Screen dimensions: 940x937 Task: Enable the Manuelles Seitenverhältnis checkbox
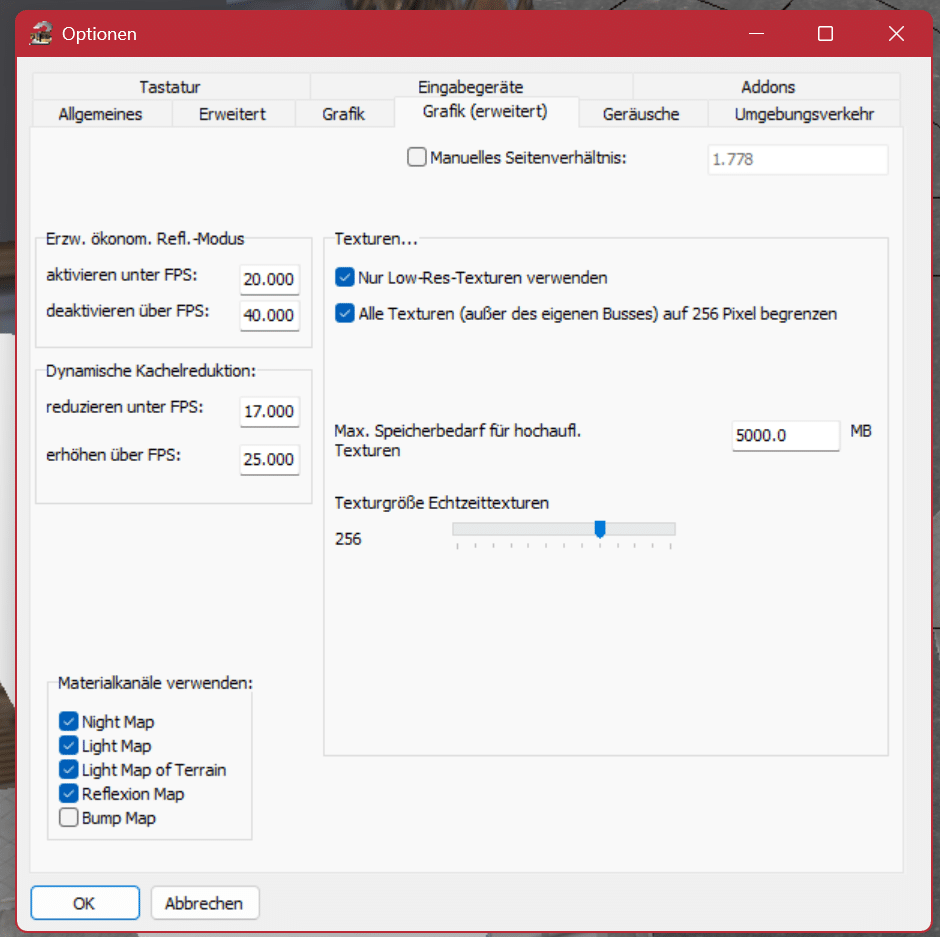[417, 157]
